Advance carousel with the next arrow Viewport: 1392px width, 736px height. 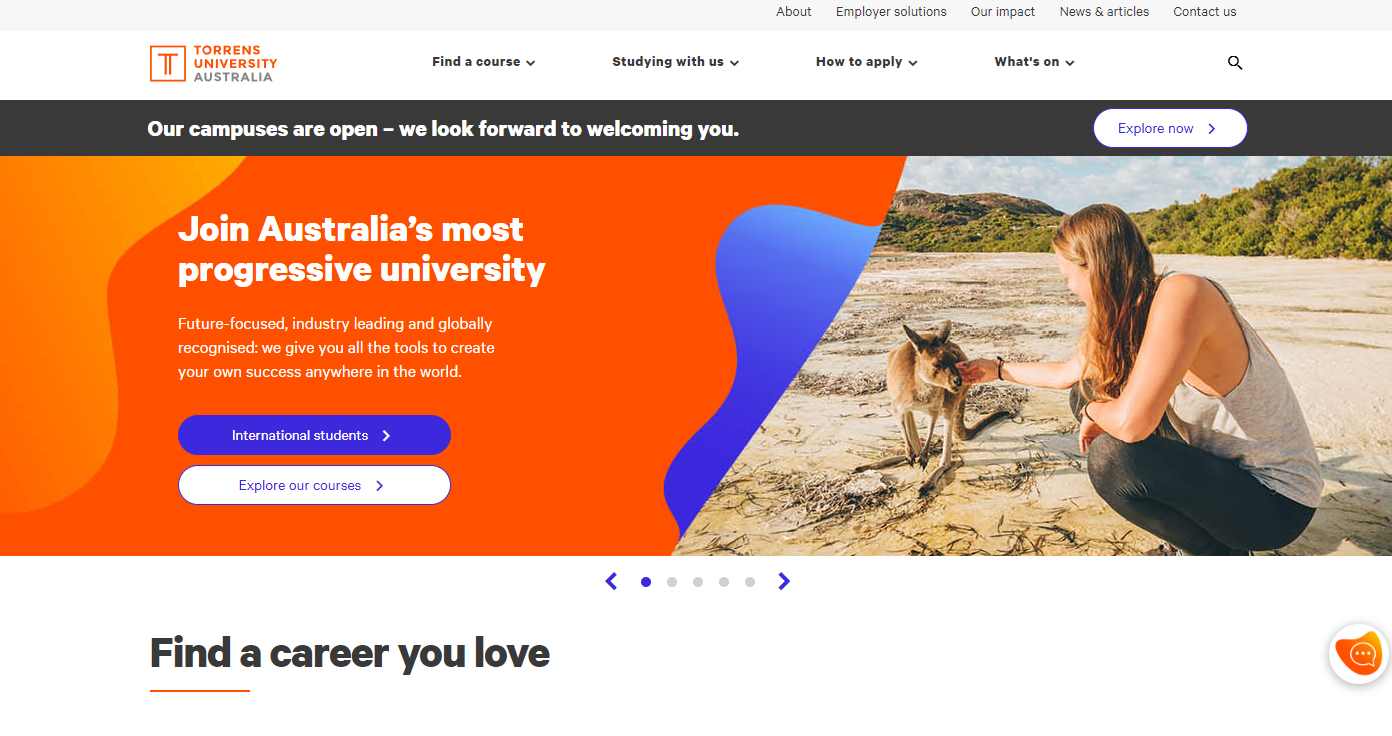(784, 581)
